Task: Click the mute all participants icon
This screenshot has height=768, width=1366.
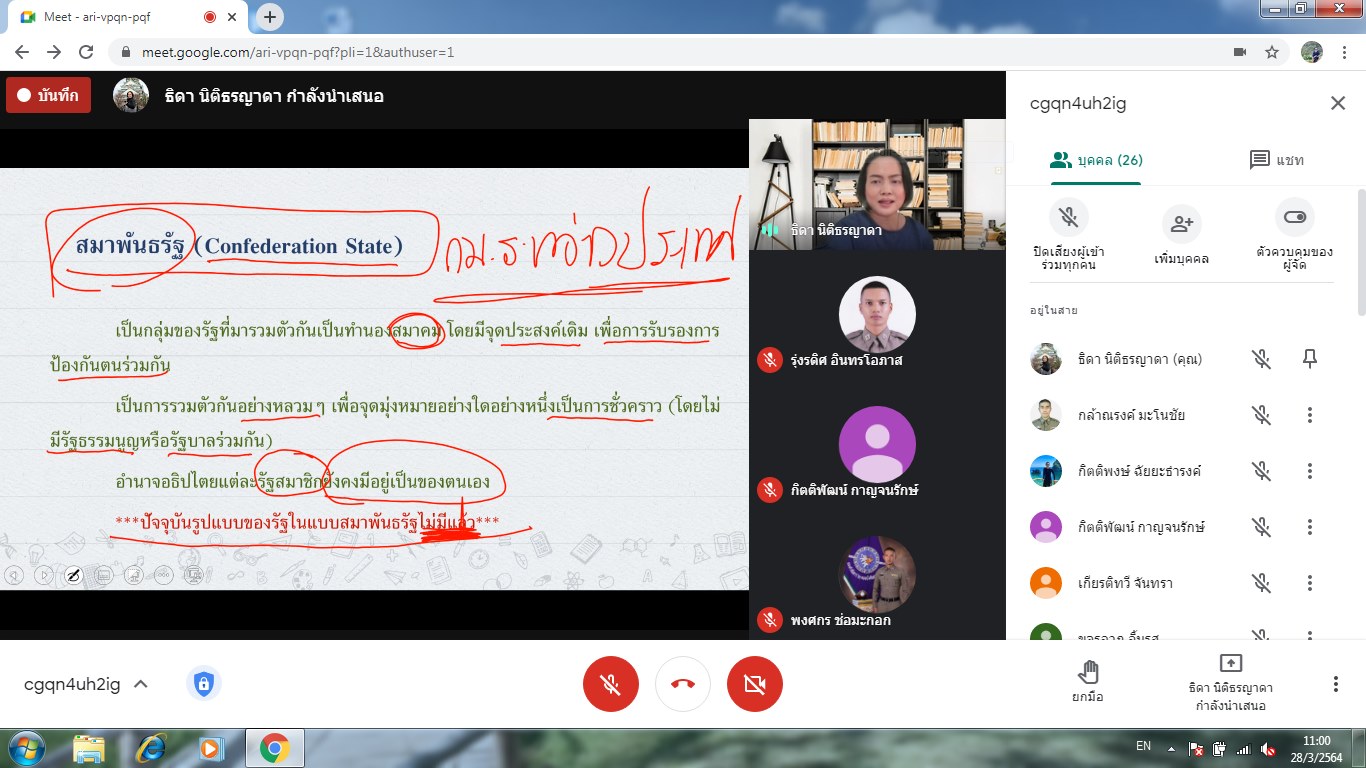Action: [1068, 218]
